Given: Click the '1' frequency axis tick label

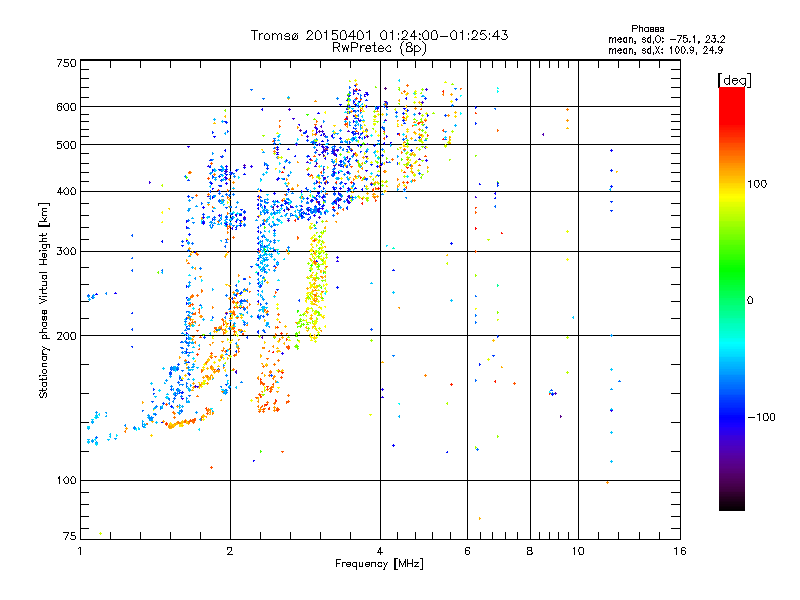Looking at the screenshot, I should 80,551.
